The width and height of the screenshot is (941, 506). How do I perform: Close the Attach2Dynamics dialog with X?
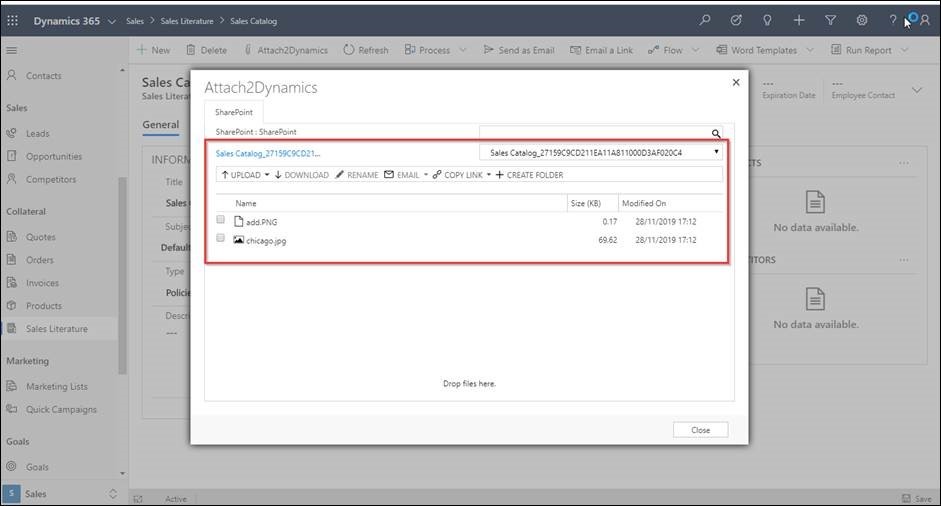(x=736, y=82)
